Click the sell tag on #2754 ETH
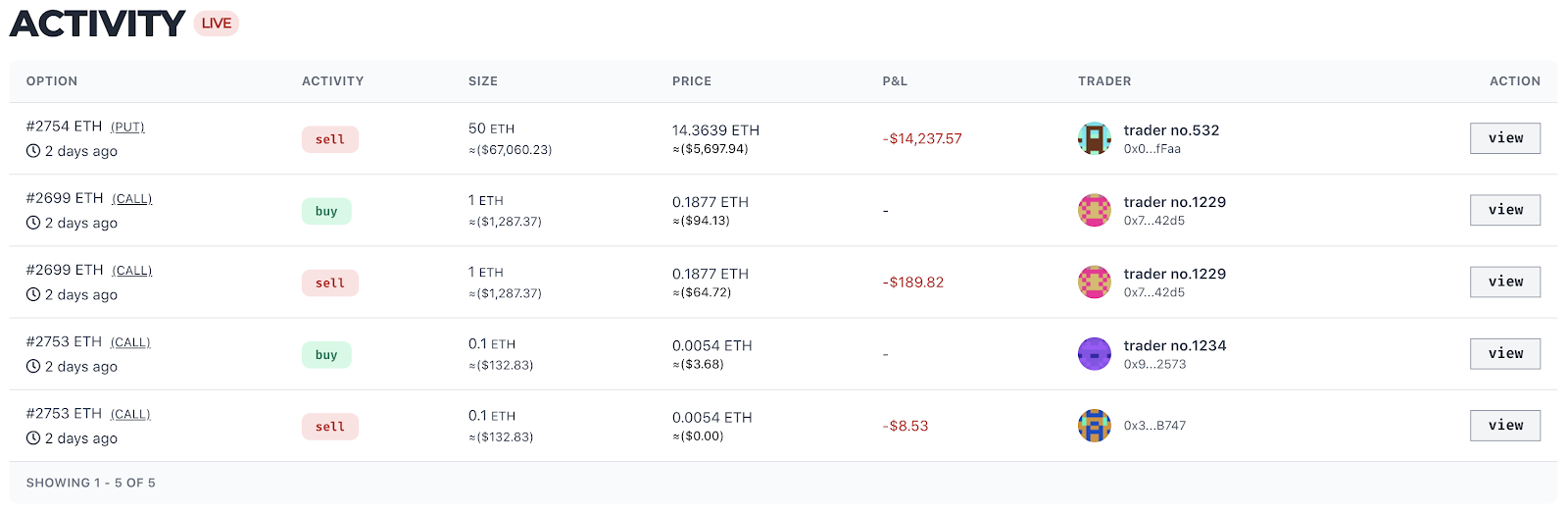Image resolution: width=1568 pixels, height=512 pixels. 330,139
